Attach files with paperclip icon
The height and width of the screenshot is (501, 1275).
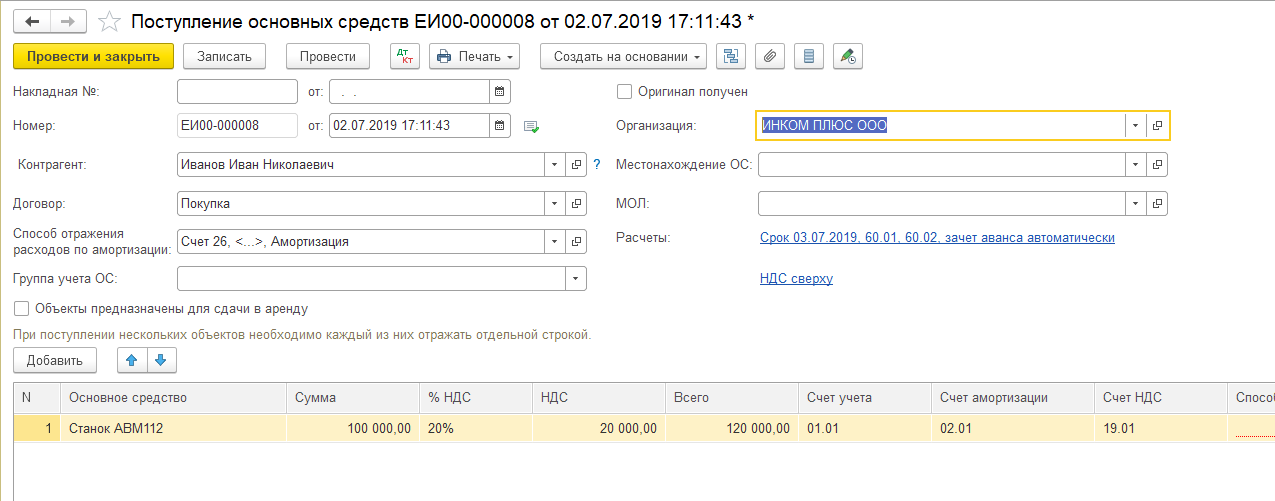(770, 56)
